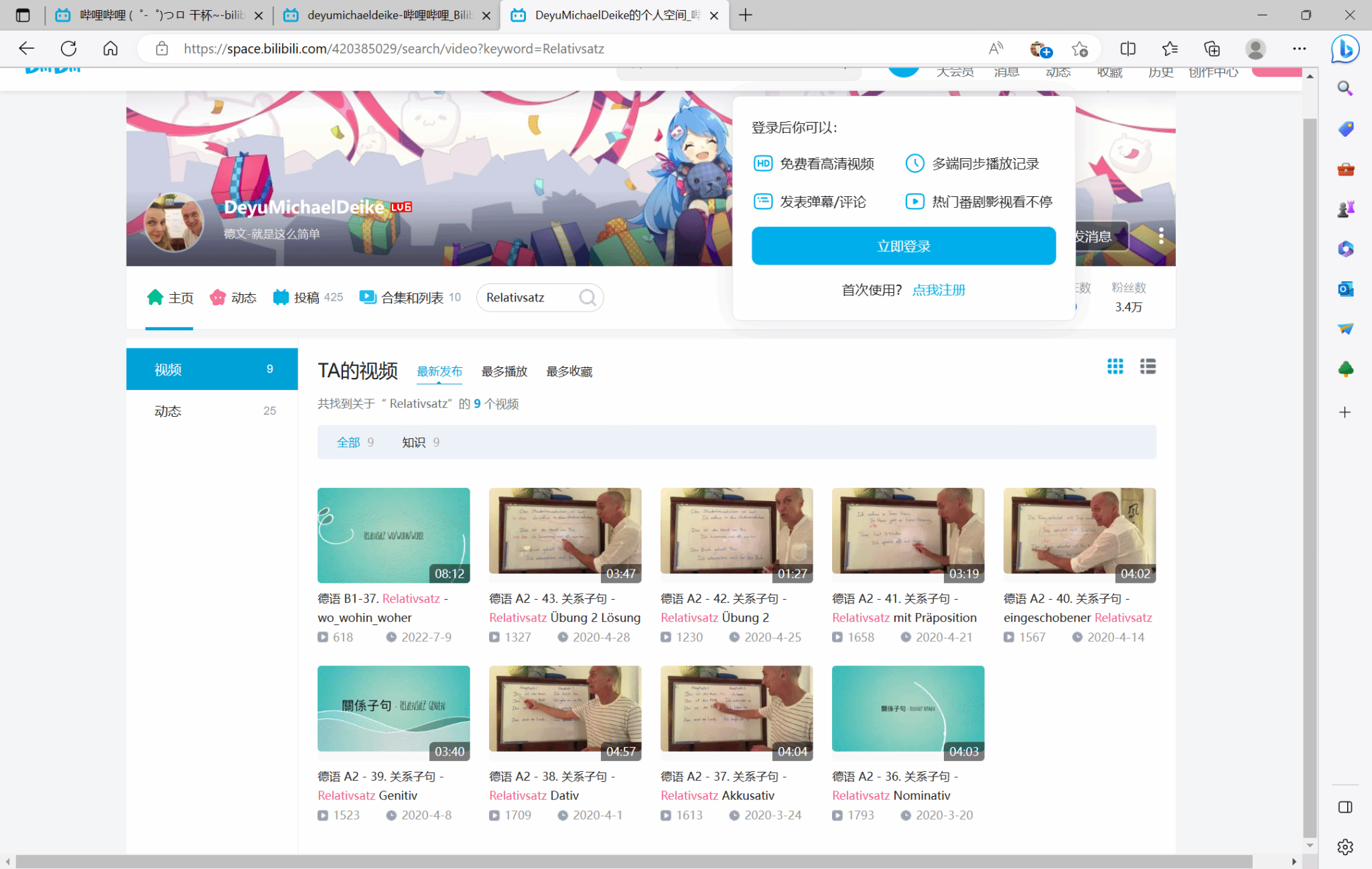Screen dimensions: 1372x869
Task: Click the DeyuMichaelDeike profile avatar
Action: (x=174, y=223)
